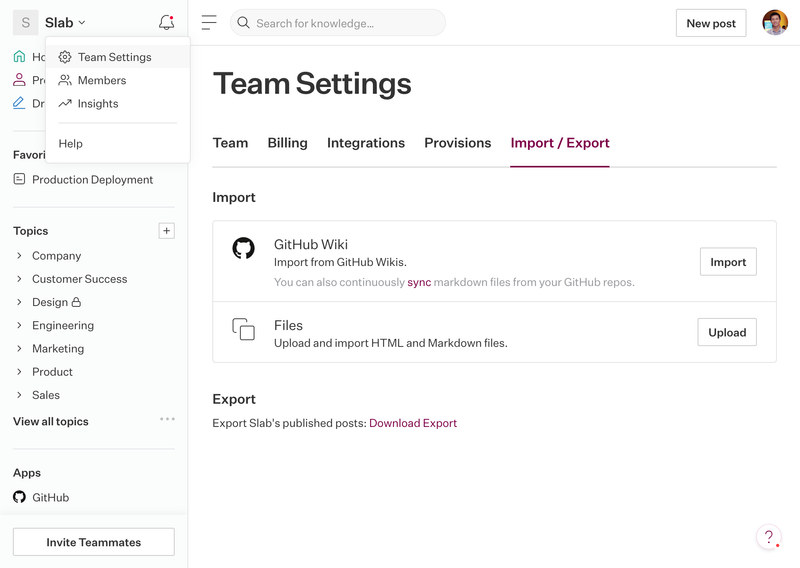Click the notifications bell icon
This screenshot has width=800, height=568.
tap(166, 22)
